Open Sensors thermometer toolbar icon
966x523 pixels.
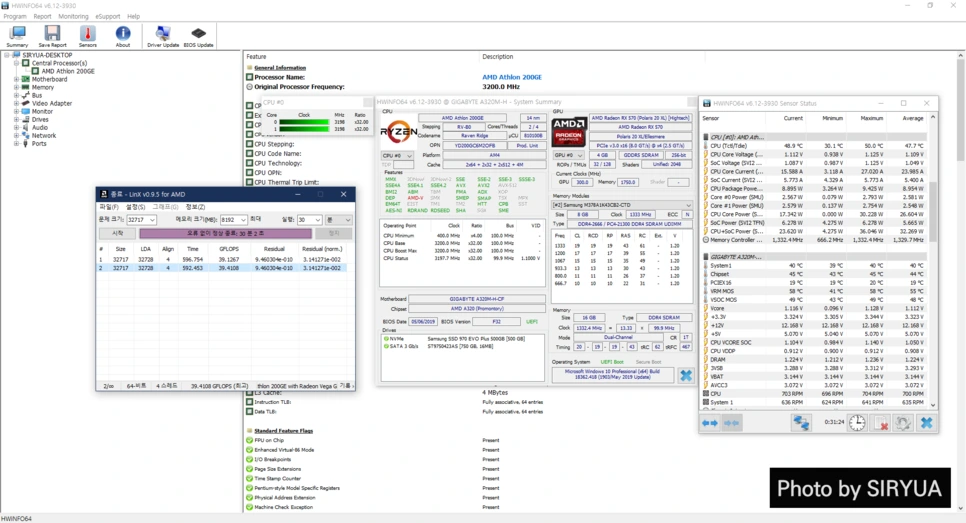[87, 36]
